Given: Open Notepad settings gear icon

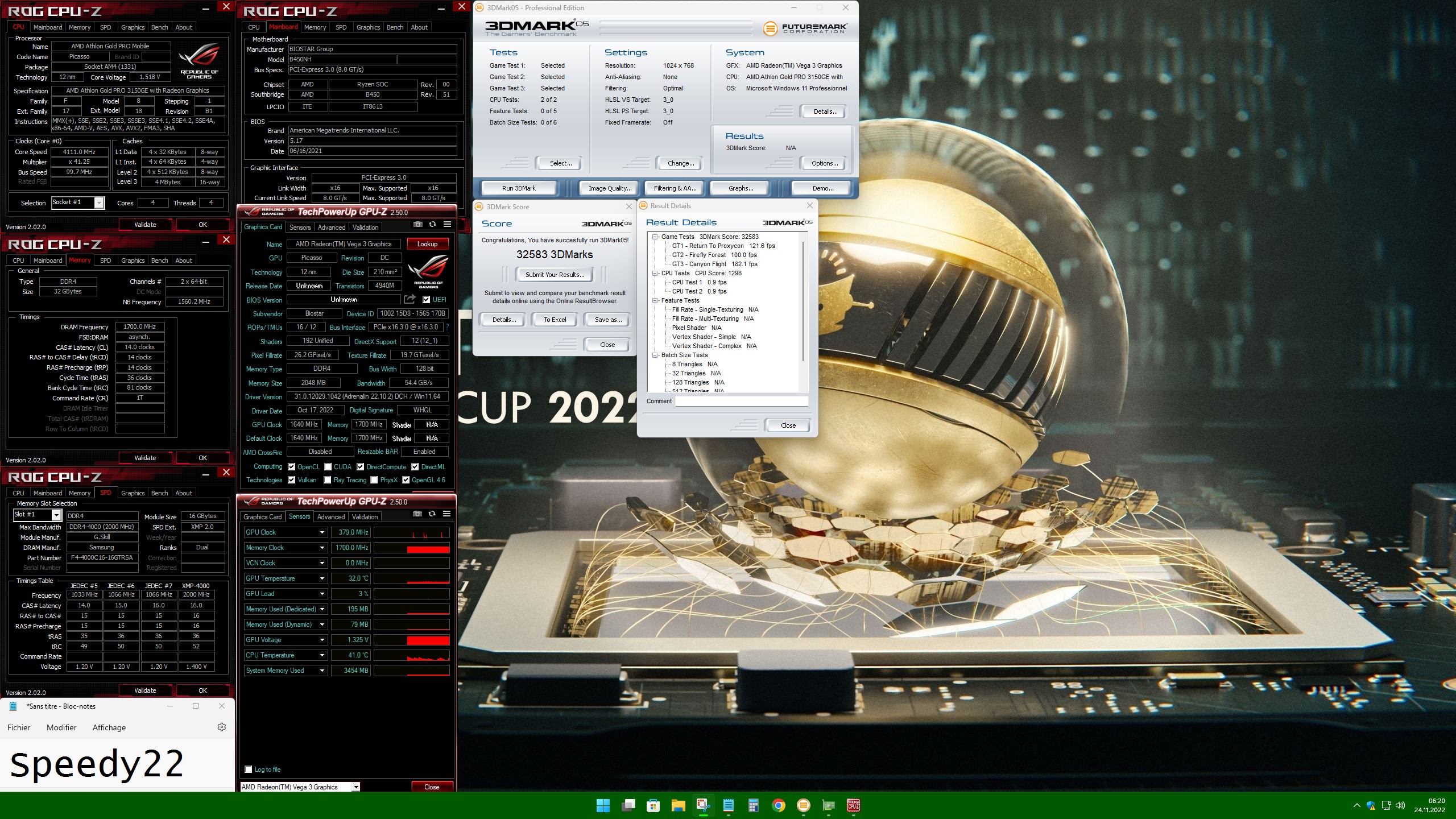Looking at the screenshot, I should tap(222, 727).
